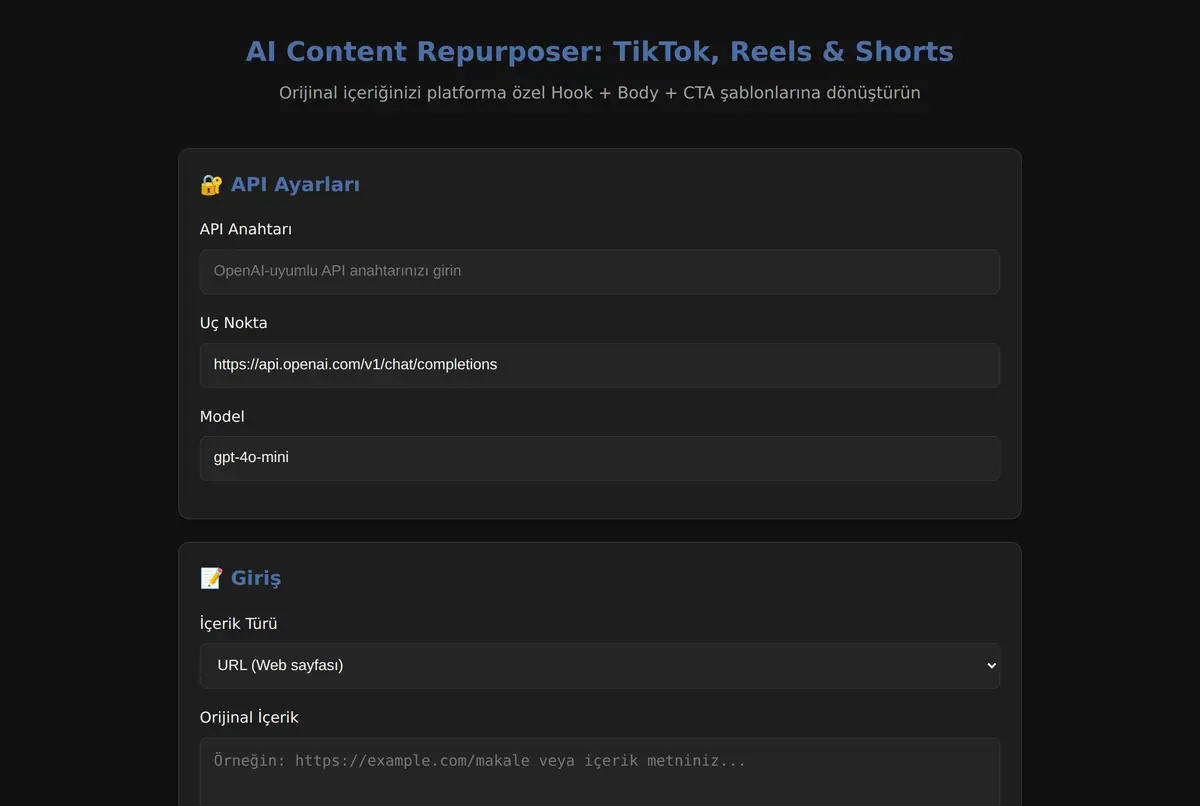Click the Uç Nokta label
1200x806 pixels.
pyautogui.click(x=233, y=323)
